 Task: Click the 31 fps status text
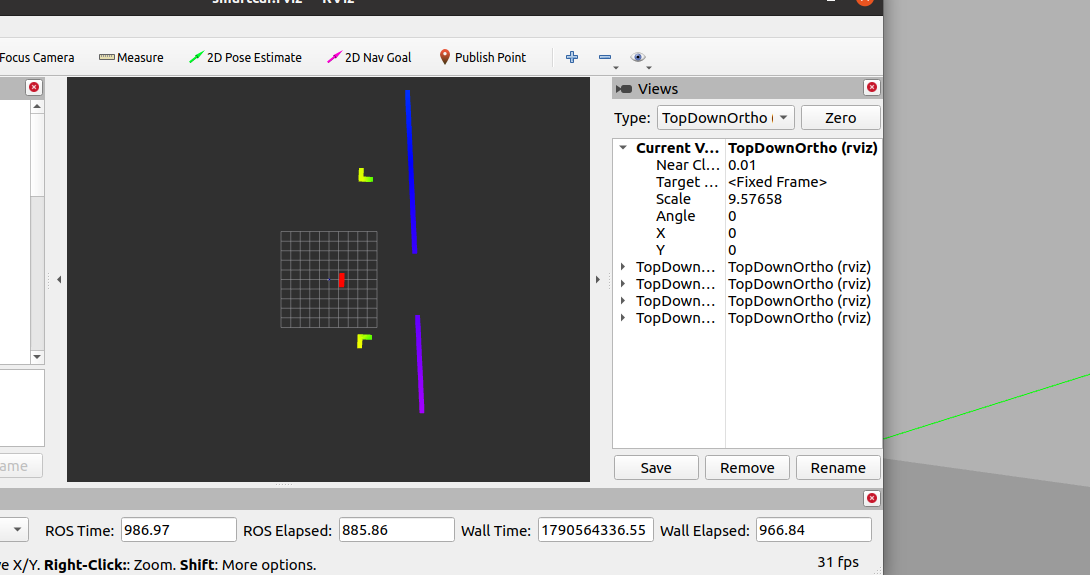point(838,562)
